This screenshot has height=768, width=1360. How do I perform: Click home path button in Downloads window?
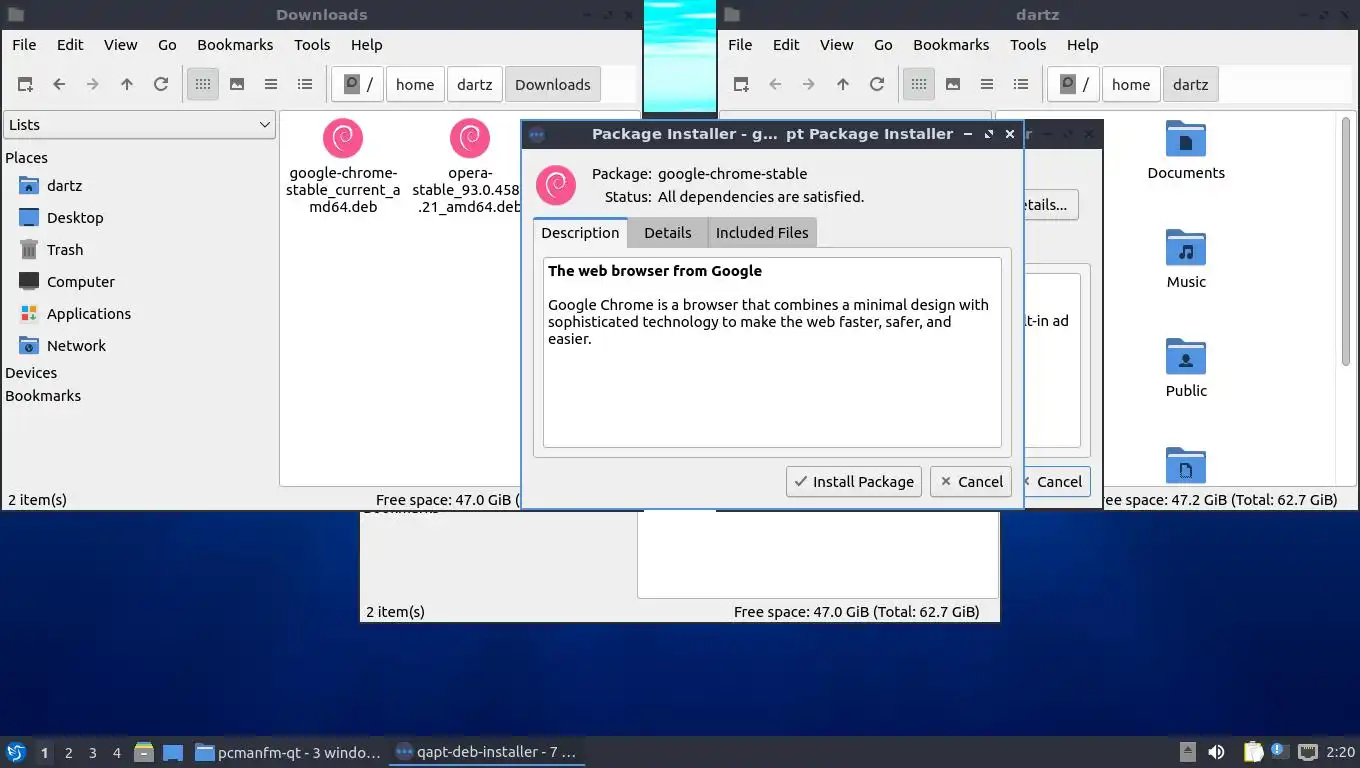415,85
